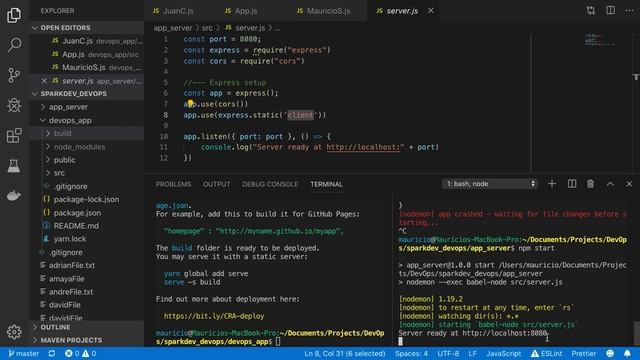Viewport: 640px width, 360px height.
Task: Follow the https://bit.ly/CRA-deploy link in terminal
Action: click(214, 316)
